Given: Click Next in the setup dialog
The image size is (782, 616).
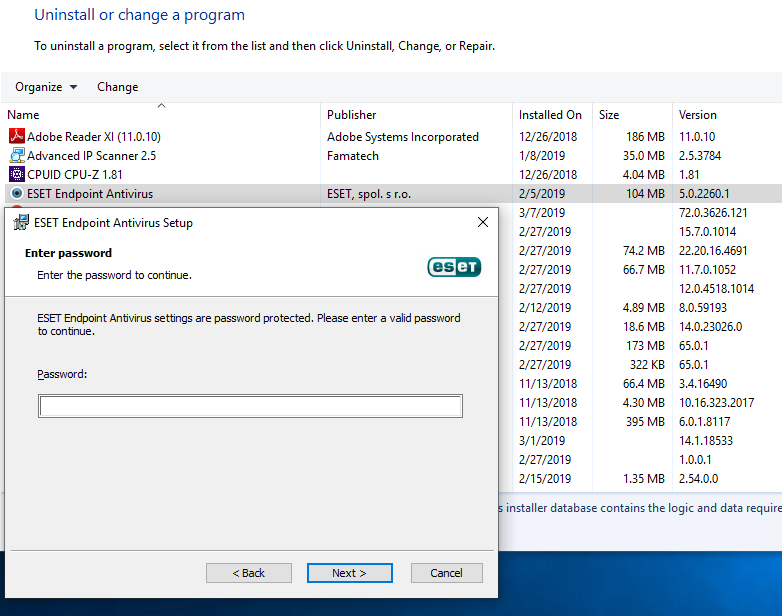Looking at the screenshot, I should 350,573.
